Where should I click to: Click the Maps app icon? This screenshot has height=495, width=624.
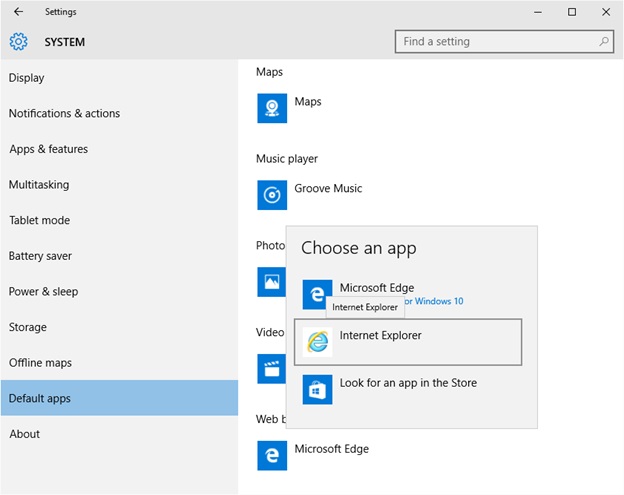[x=272, y=108]
